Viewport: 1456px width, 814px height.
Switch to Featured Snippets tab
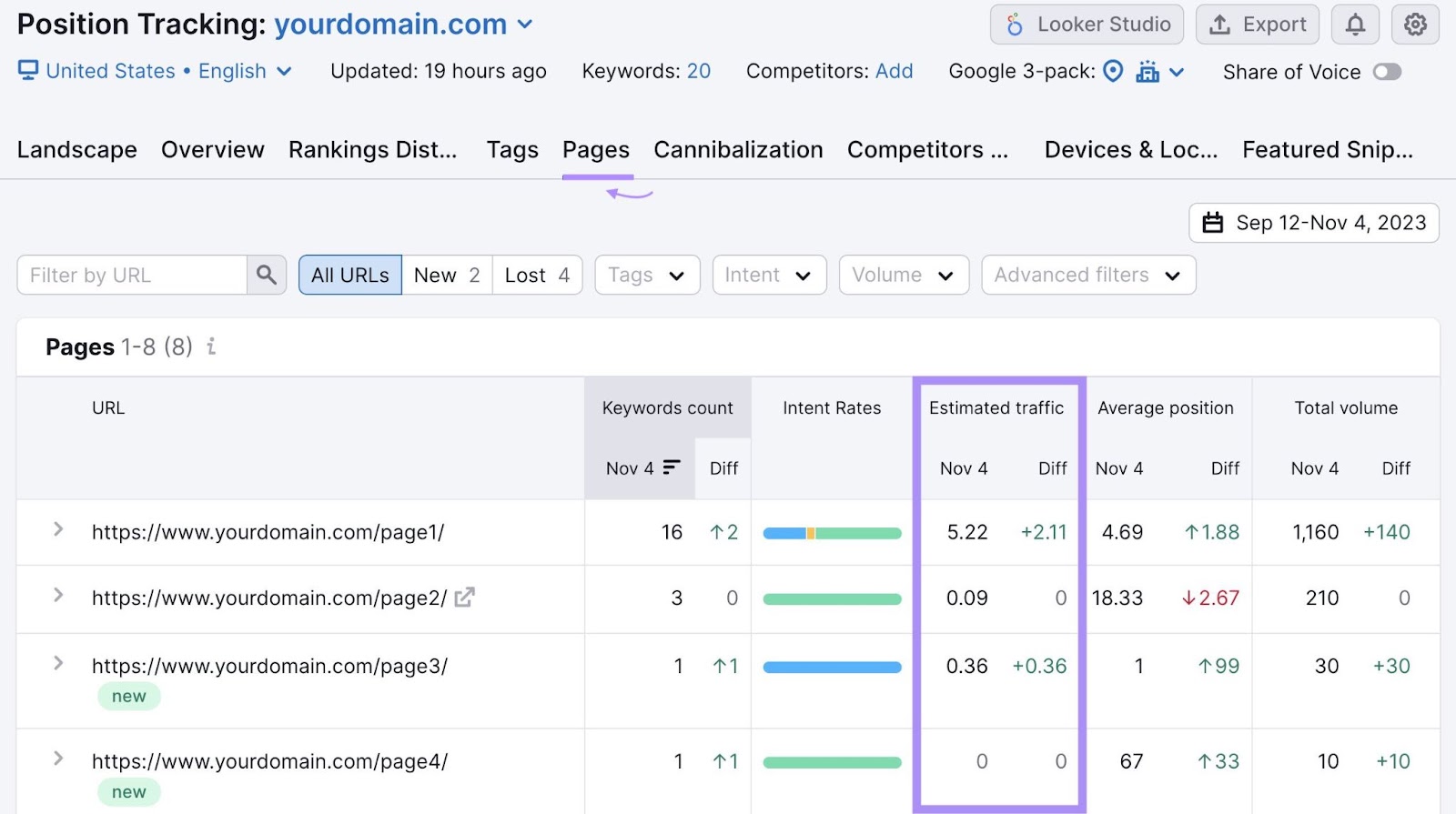[1328, 149]
